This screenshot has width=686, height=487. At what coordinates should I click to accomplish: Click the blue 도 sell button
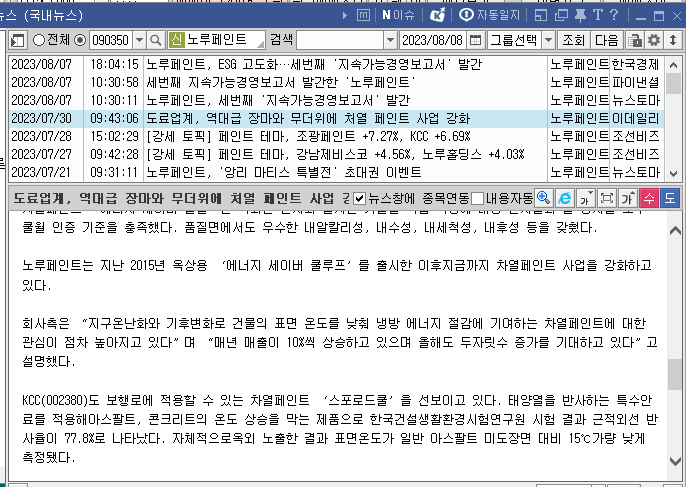[x=669, y=198]
